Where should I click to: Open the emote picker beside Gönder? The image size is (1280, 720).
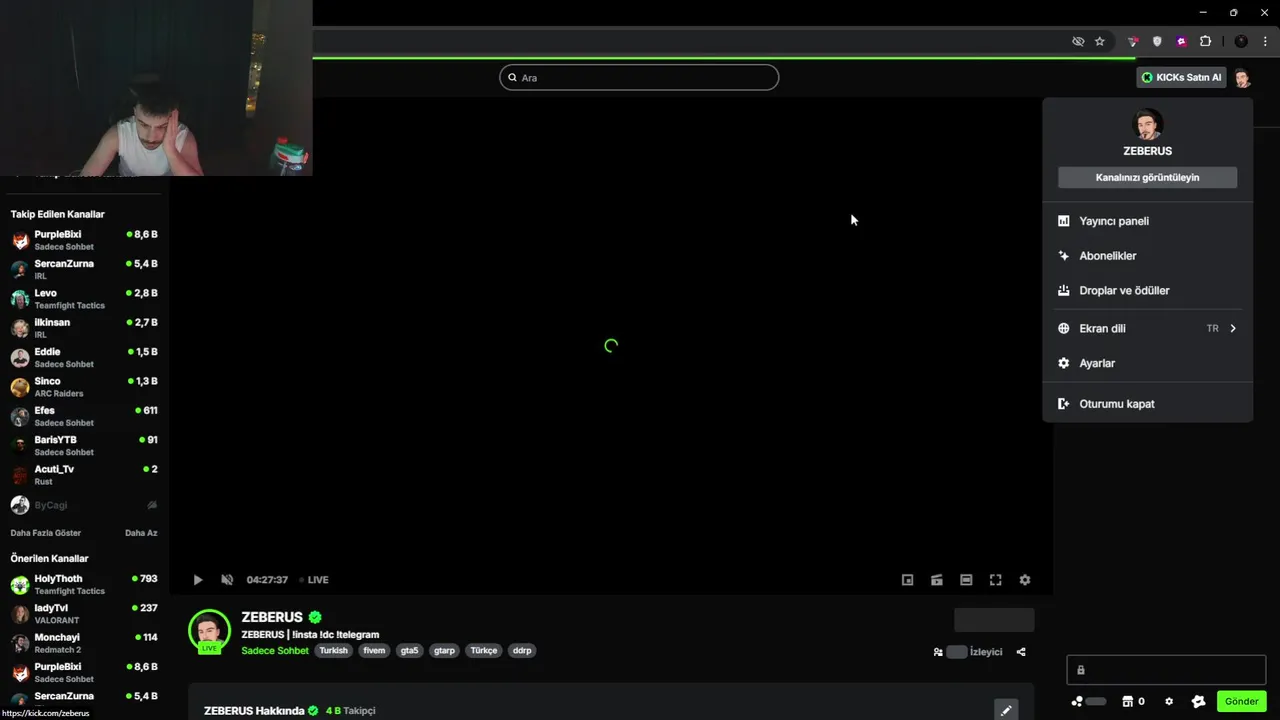click(1199, 702)
